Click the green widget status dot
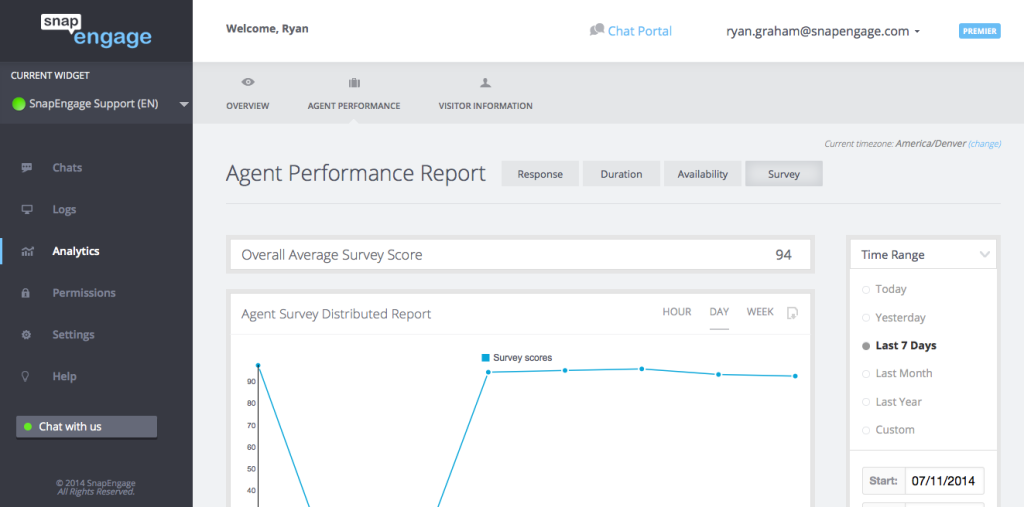The width and height of the screenshot is (1024, 507). [19, 104]
